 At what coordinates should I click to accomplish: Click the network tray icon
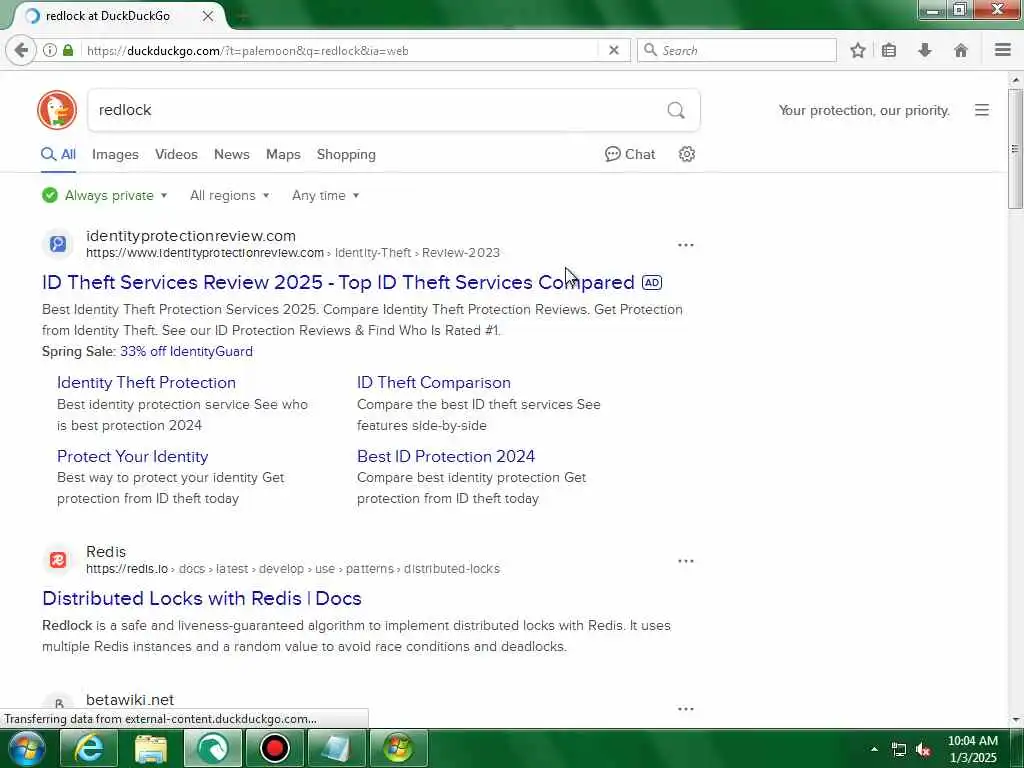pos(899,749)
